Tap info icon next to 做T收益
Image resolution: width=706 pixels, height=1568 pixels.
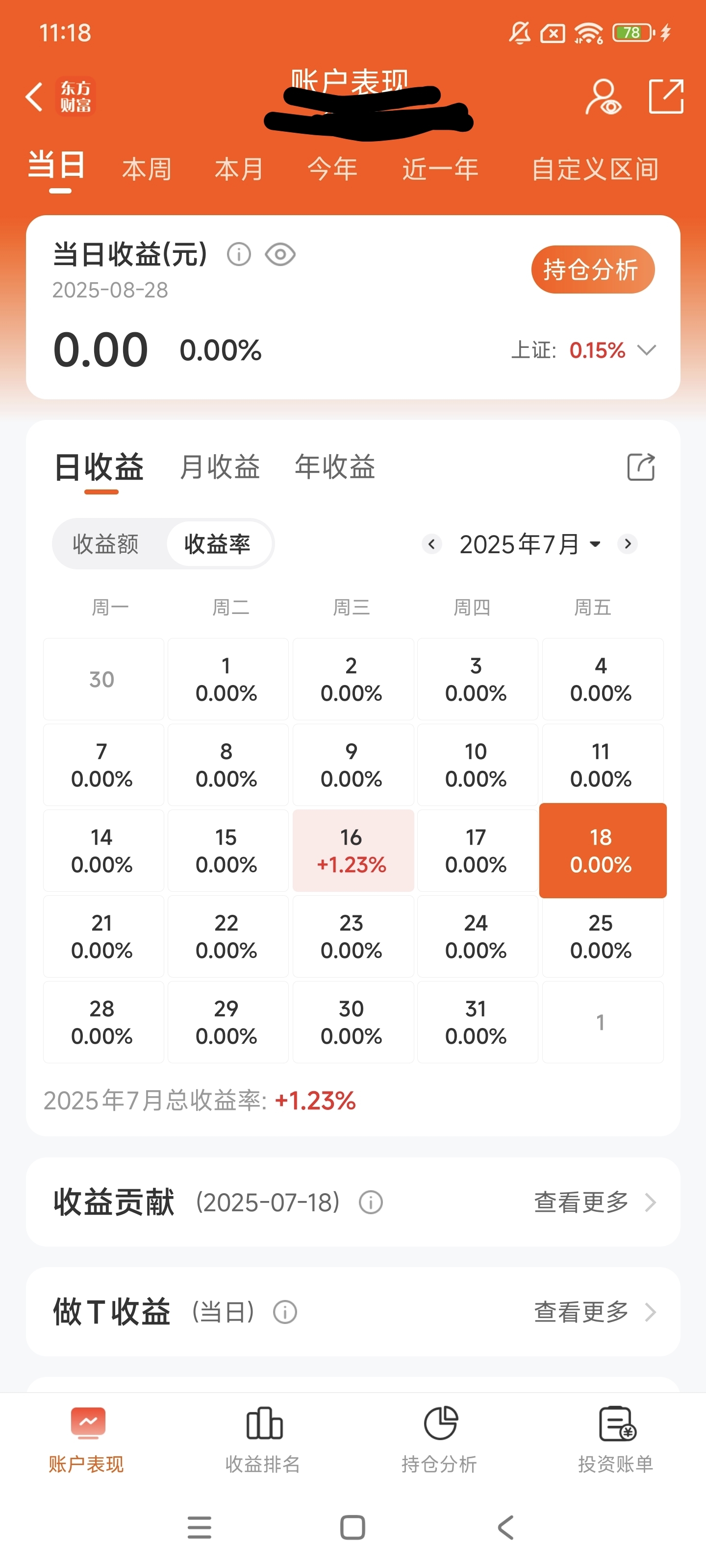pos(285,1312)
